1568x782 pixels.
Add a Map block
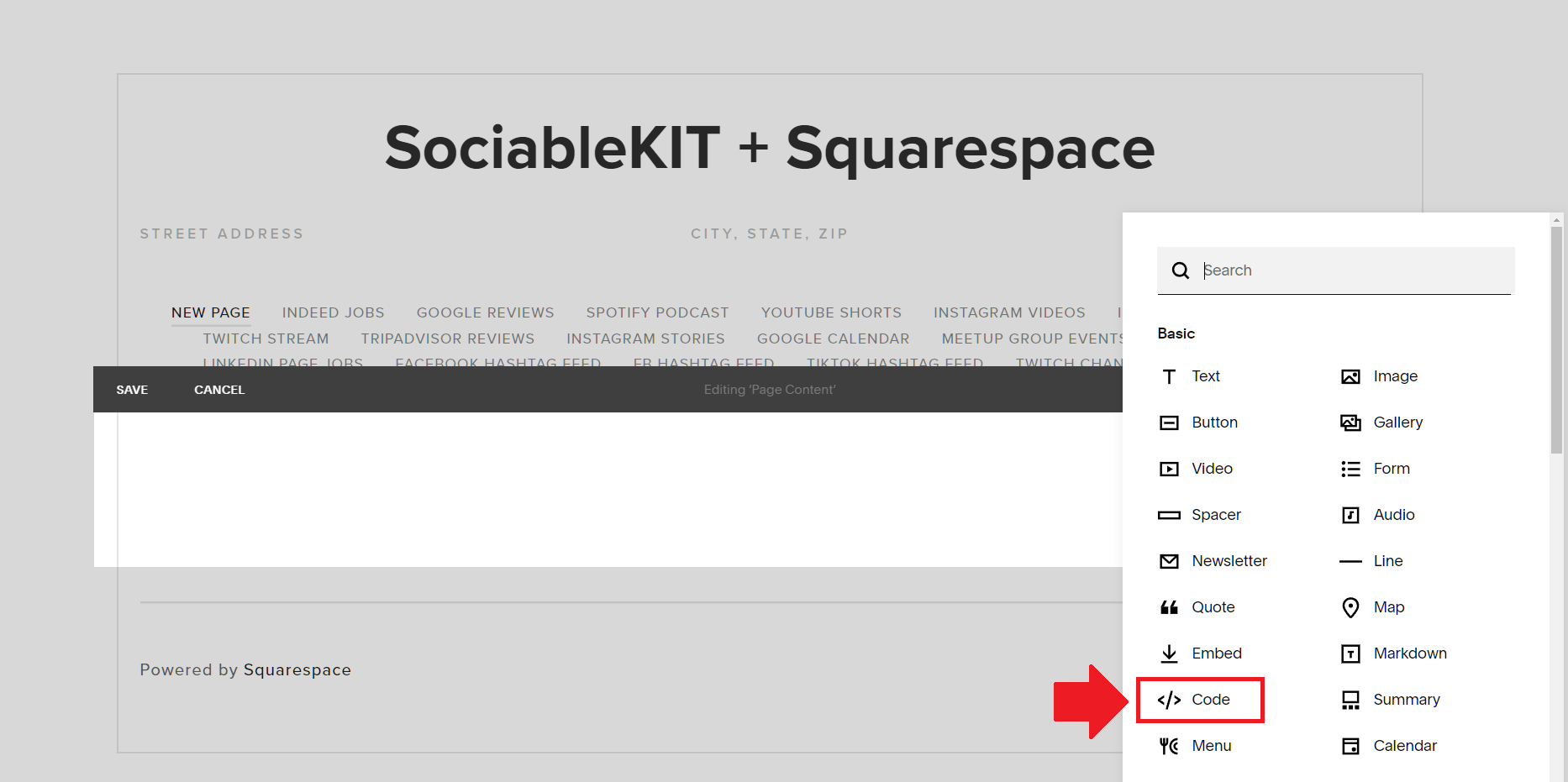1389,607
